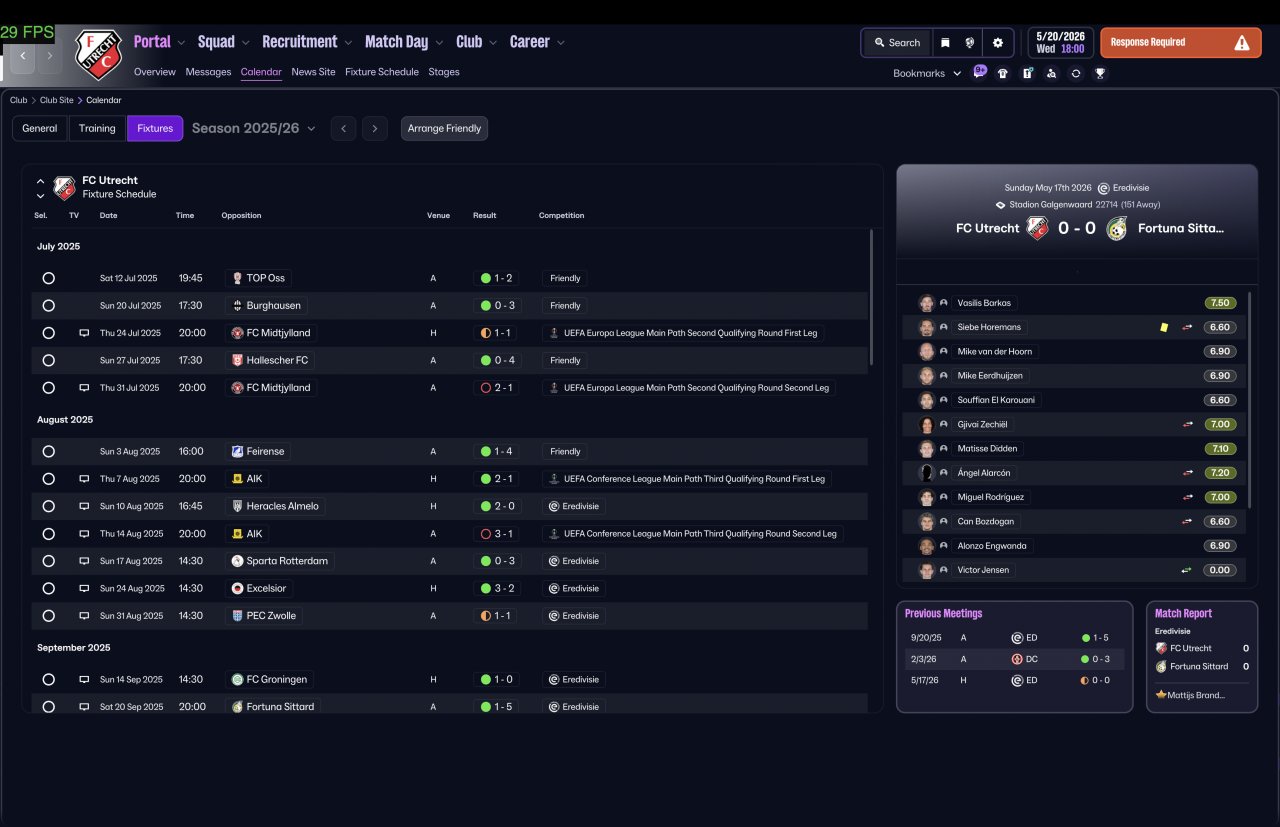Click the green substitution icon for Victor Jensen
The image size is (1280, 827).
point(1187,570)
